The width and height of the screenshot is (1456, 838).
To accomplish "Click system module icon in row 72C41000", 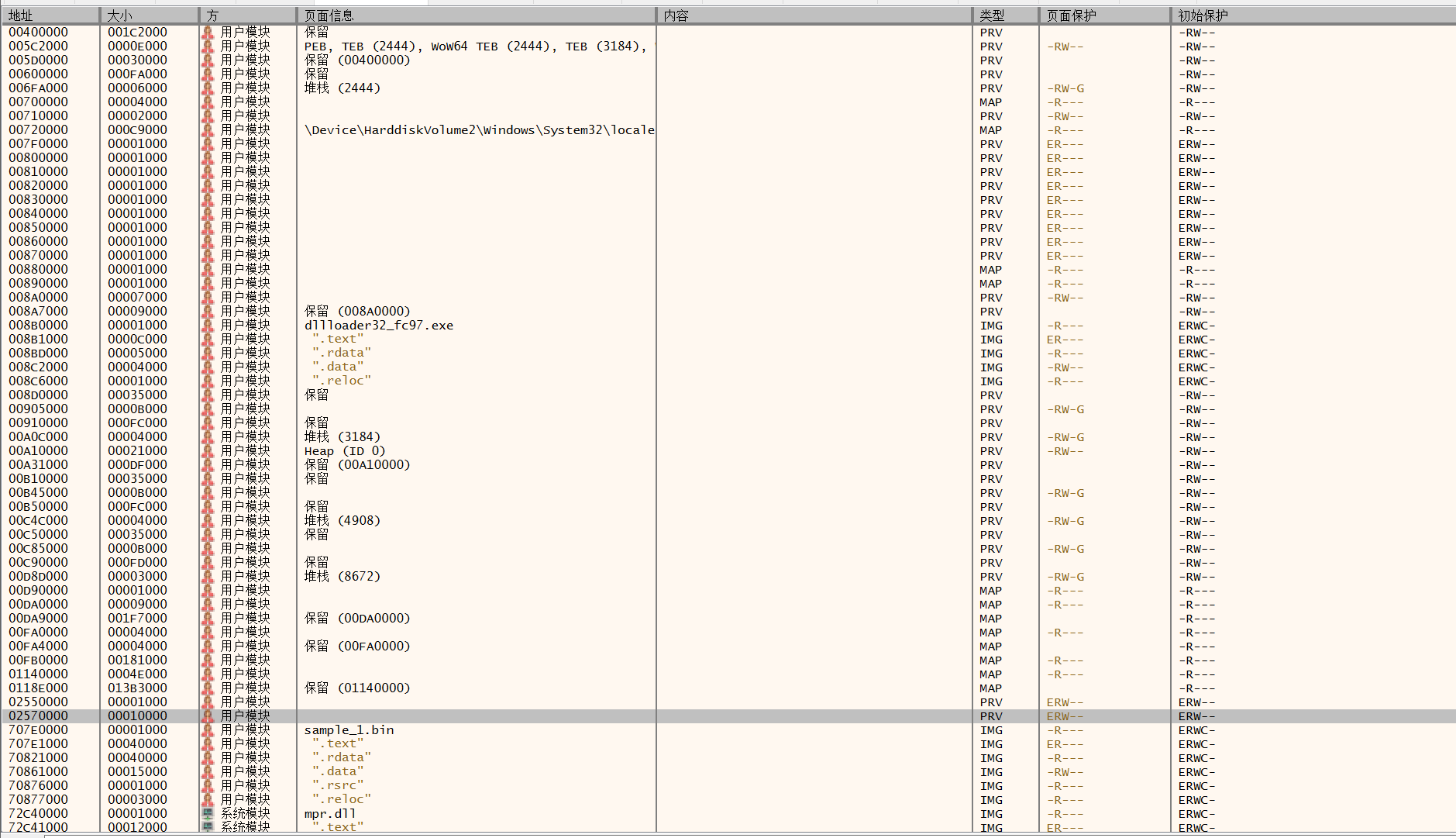I will click(208, 827).
